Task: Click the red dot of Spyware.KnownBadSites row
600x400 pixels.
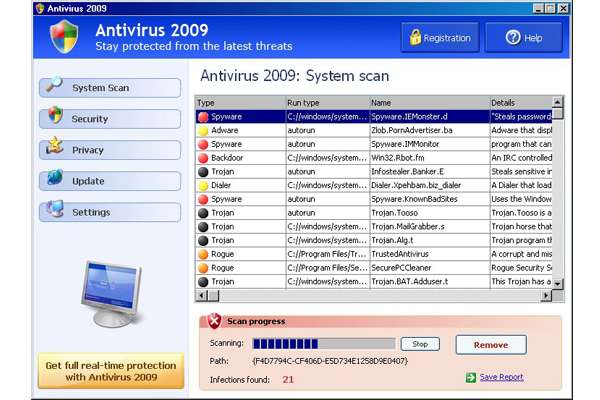Action: coord(203,199)
